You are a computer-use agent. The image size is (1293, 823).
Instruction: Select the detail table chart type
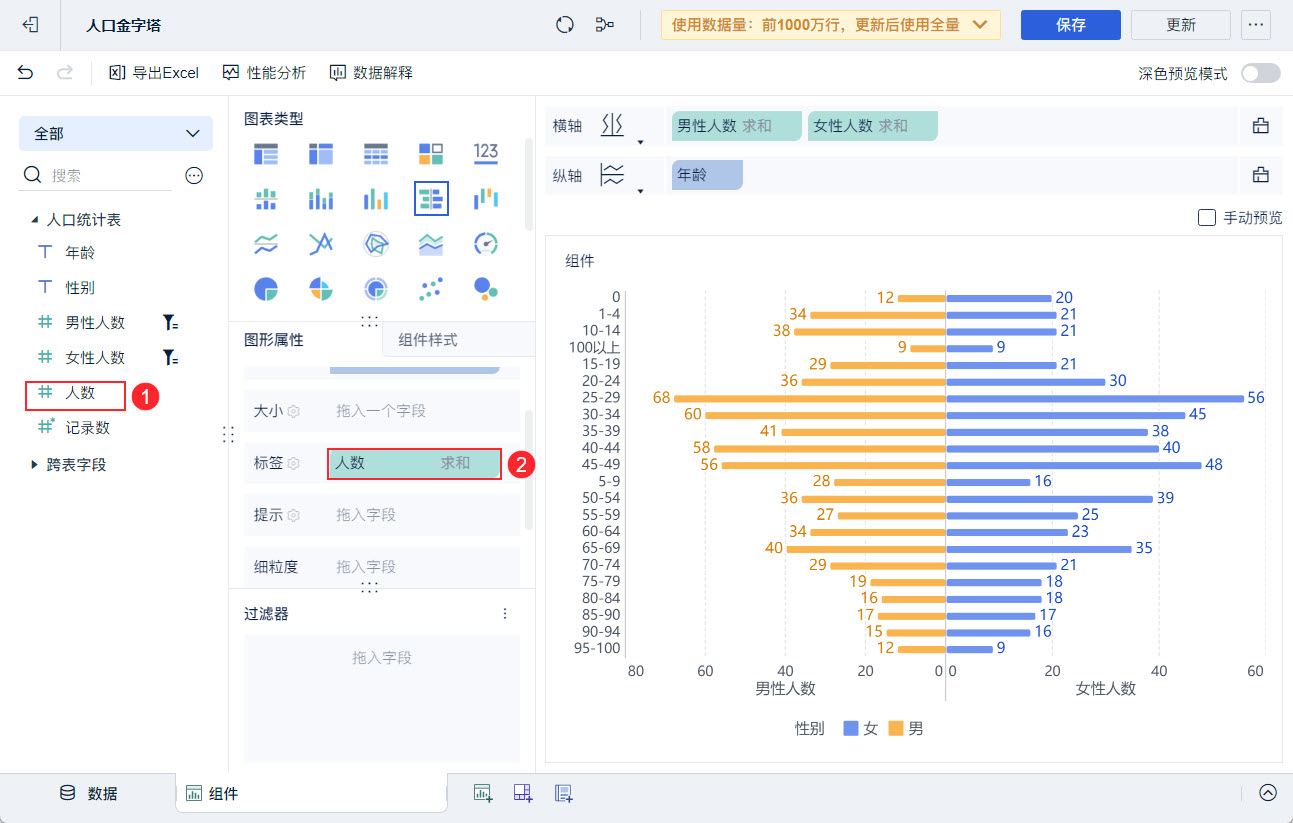tap(376, 153)
